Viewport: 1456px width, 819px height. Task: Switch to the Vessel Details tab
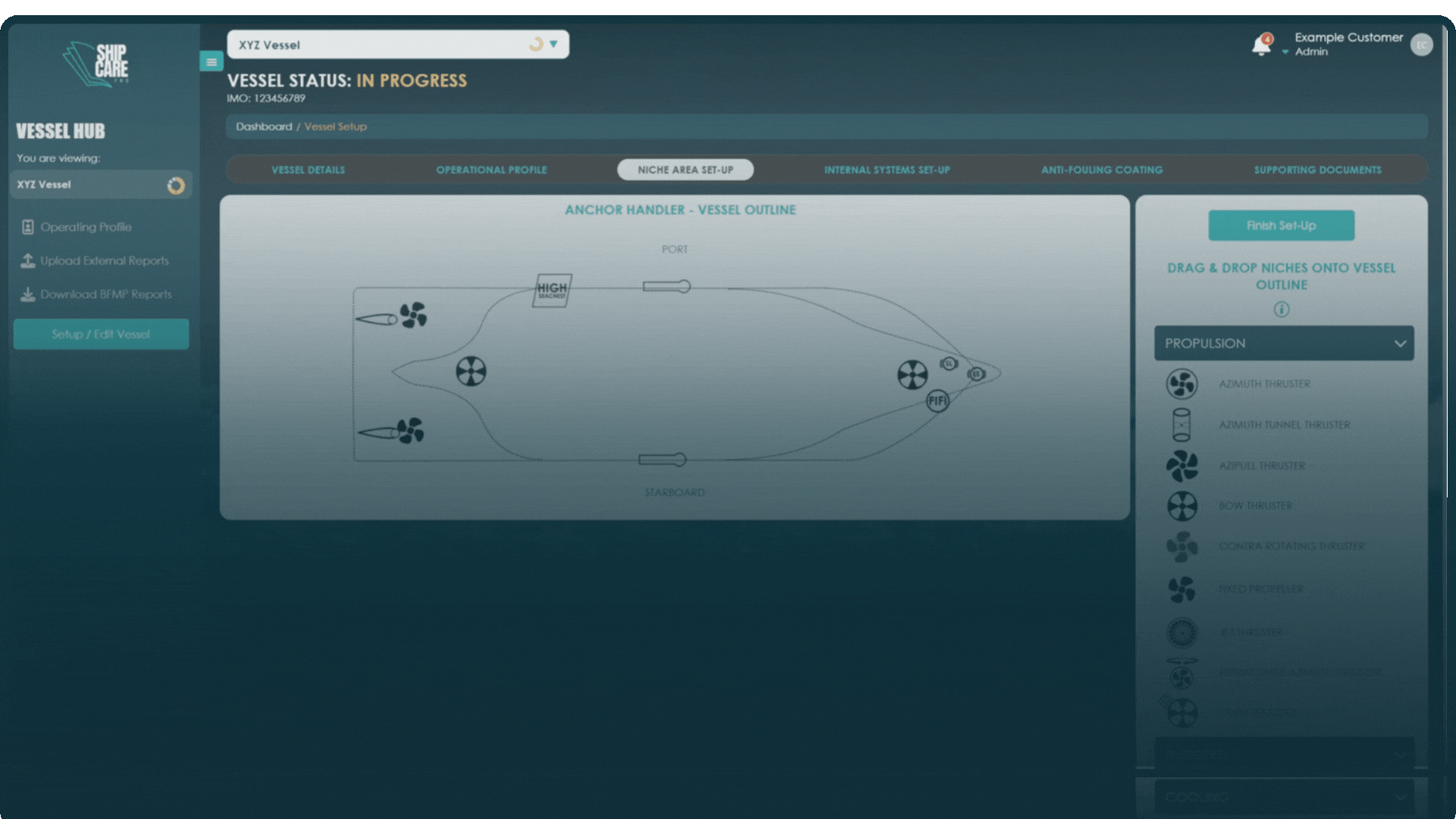click(x=308, y=170)
